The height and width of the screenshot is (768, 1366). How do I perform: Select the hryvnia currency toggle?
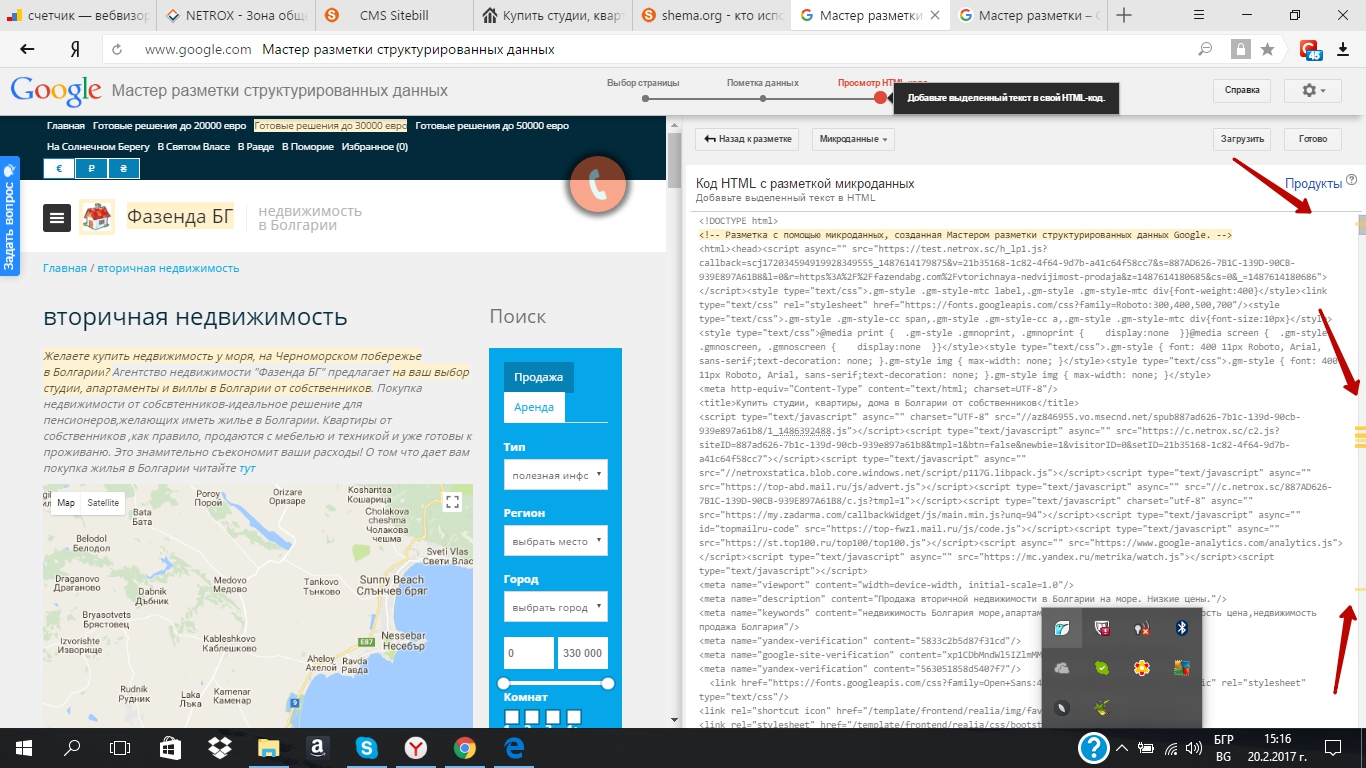[123, 169]
